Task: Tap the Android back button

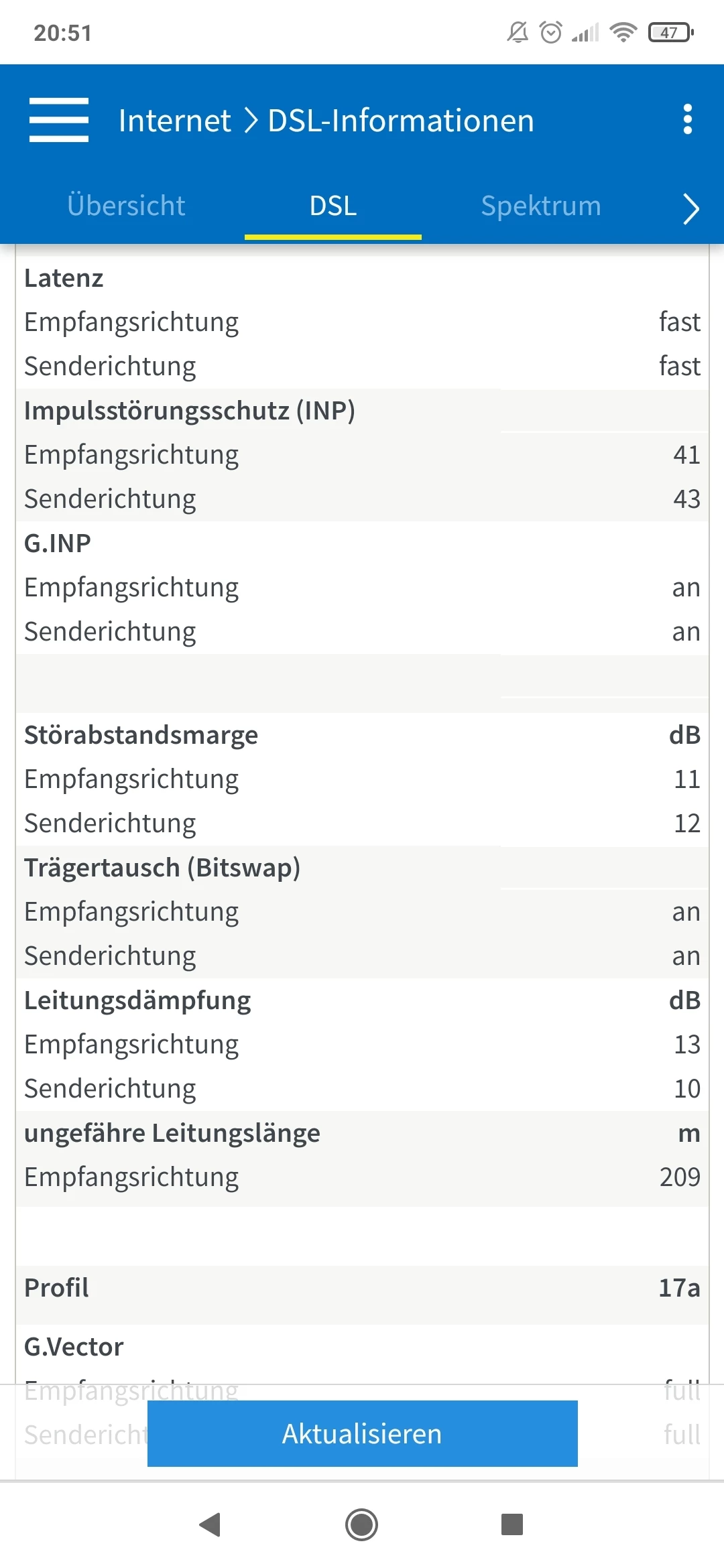Action: [x=210, y=1524]
